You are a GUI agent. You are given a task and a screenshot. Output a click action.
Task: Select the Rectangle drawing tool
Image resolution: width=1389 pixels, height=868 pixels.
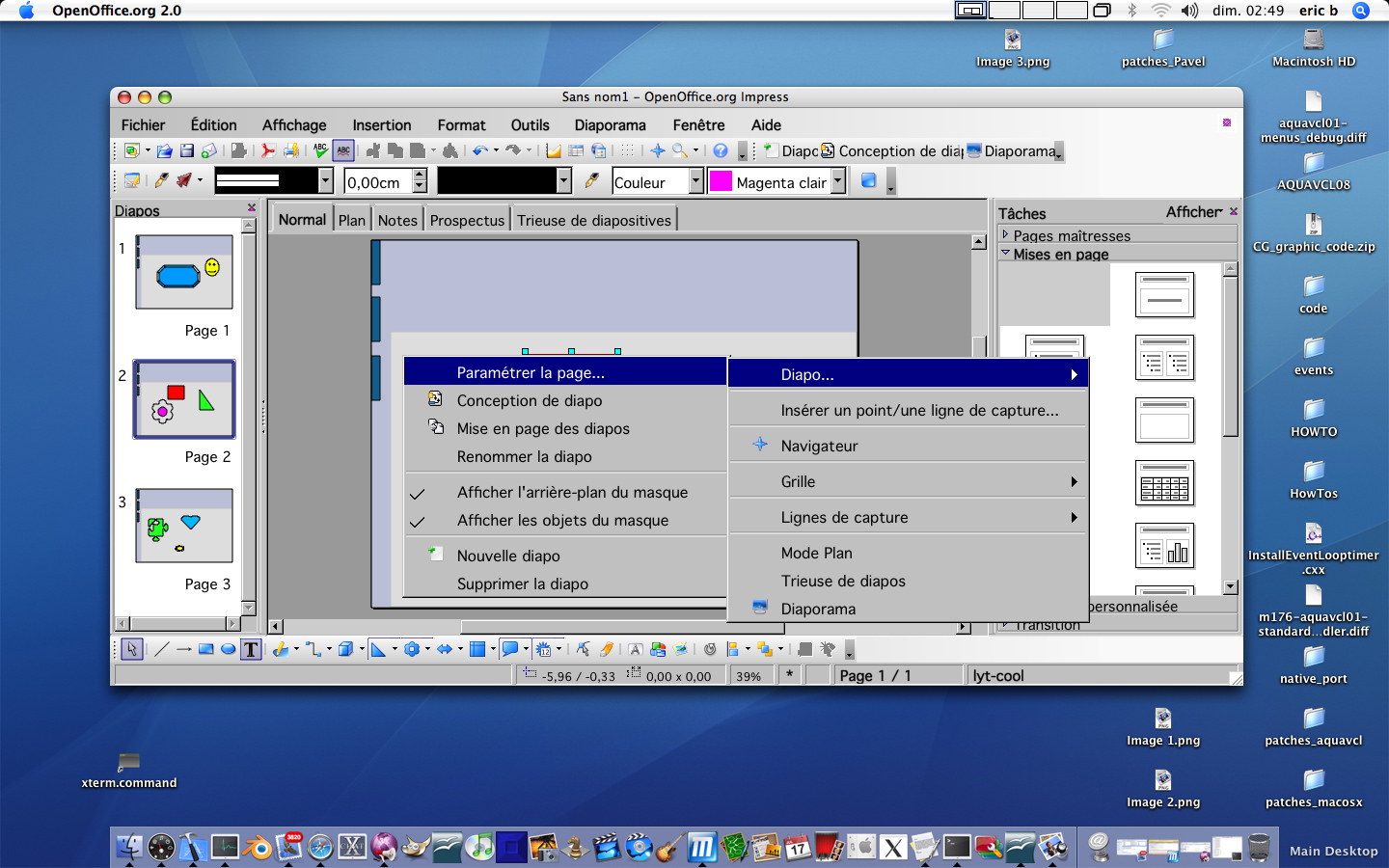(x=205, y=649)
